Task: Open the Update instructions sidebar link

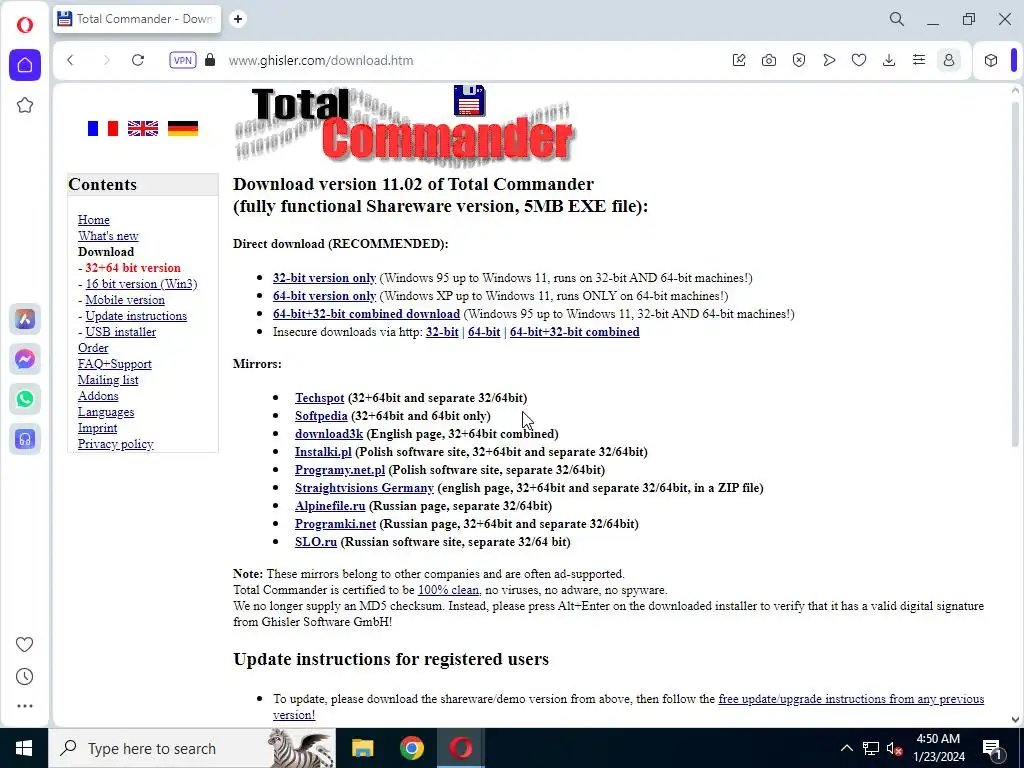Action: pyautogui.click(x=136, y=315)
